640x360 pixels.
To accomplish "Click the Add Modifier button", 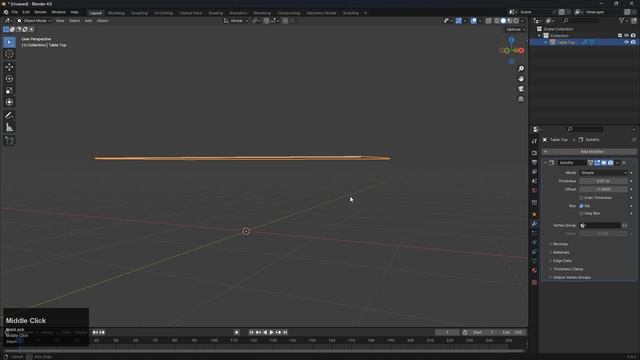I will pos(589,152).
